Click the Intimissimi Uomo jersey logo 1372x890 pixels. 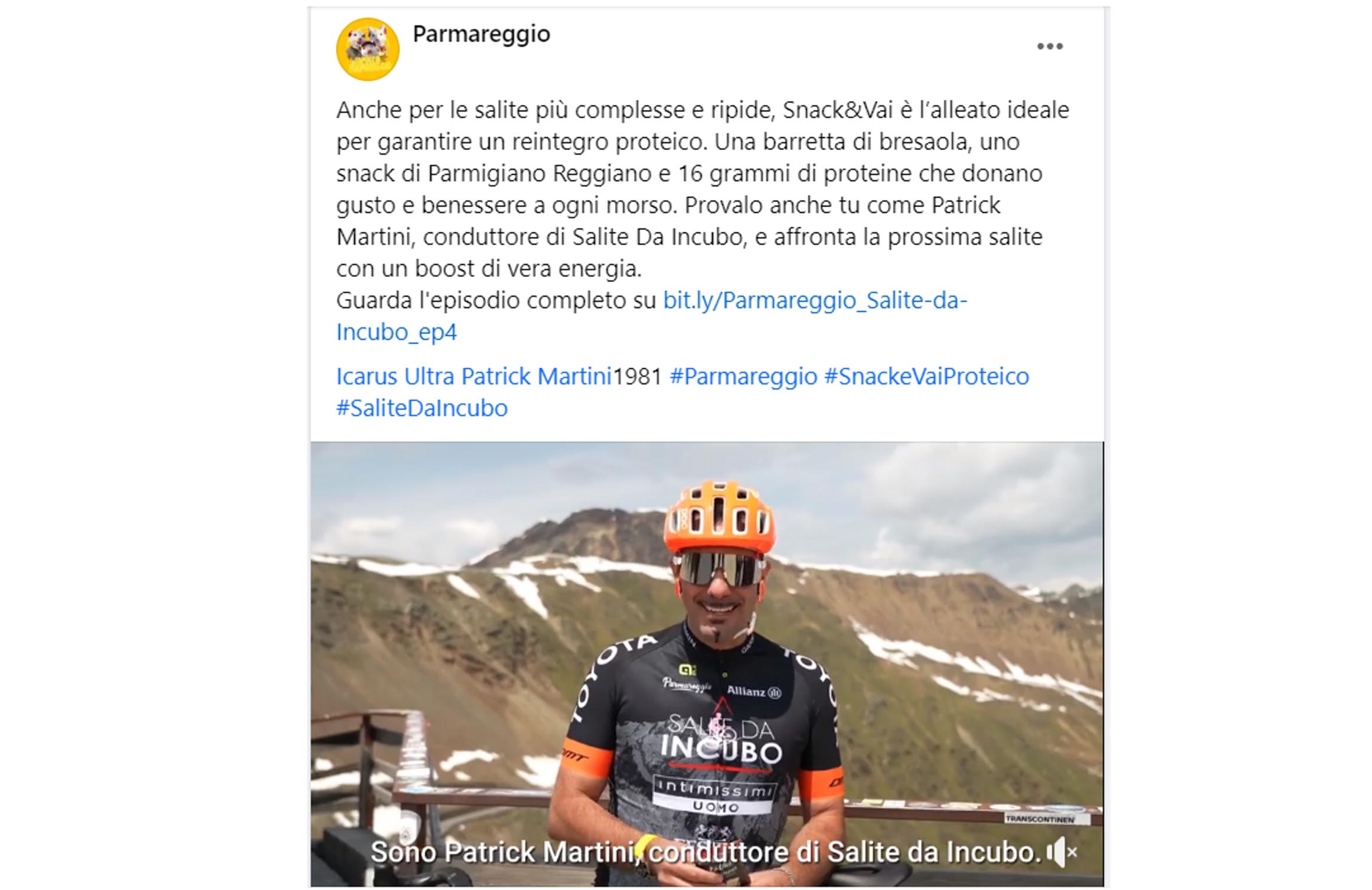(x=714, y=795)
